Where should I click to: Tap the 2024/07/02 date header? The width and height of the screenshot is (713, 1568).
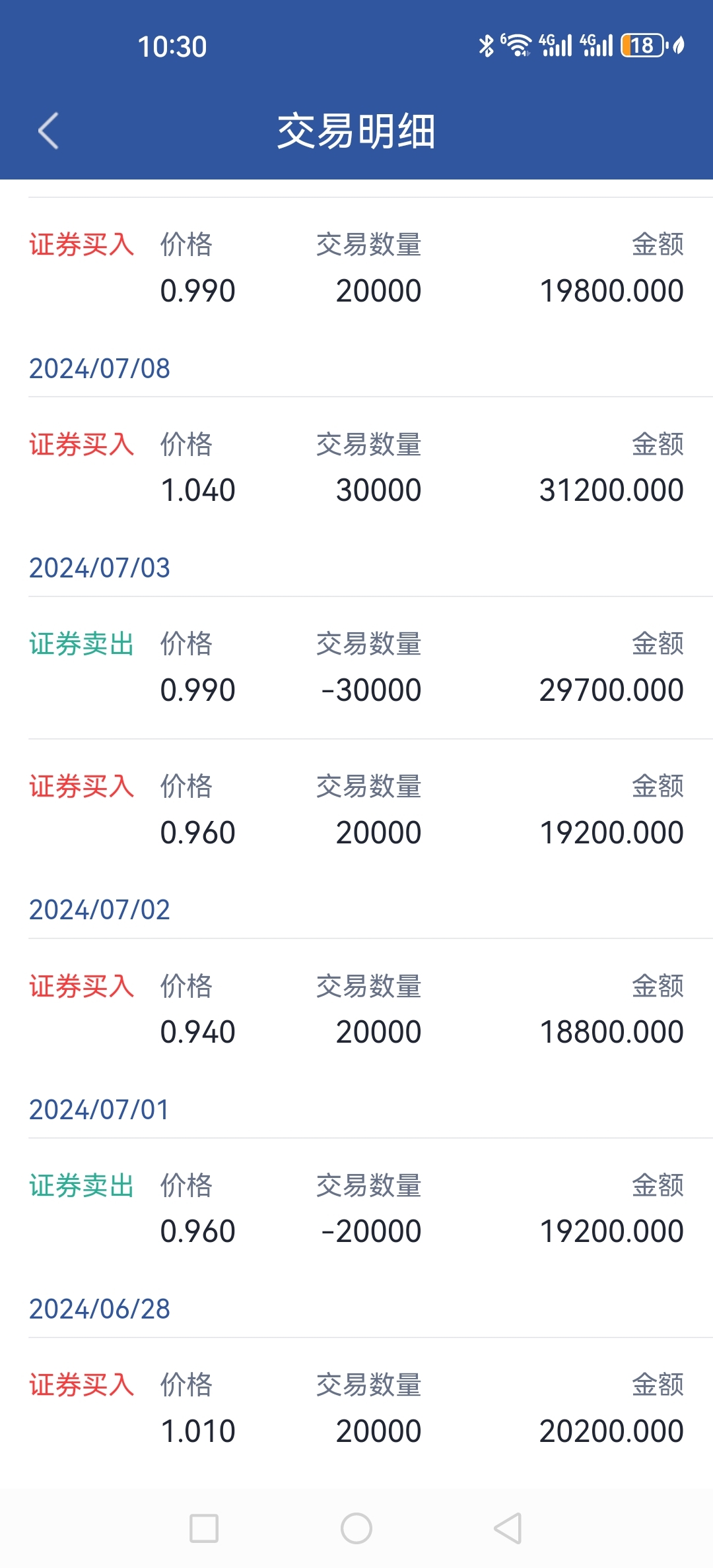pyautogui.click(x=100, y=909)
